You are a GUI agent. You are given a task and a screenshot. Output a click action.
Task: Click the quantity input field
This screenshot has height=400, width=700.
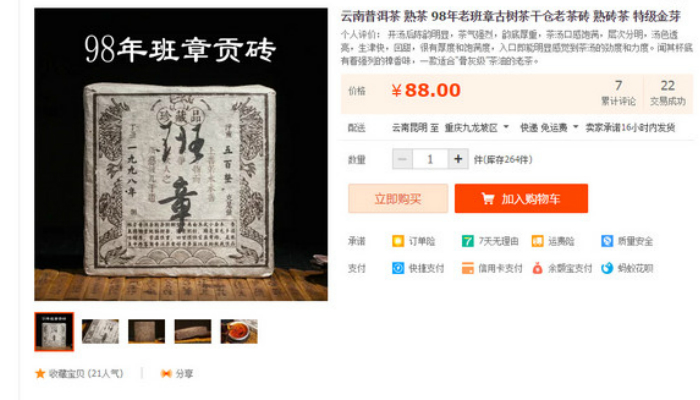click(430, 159)
